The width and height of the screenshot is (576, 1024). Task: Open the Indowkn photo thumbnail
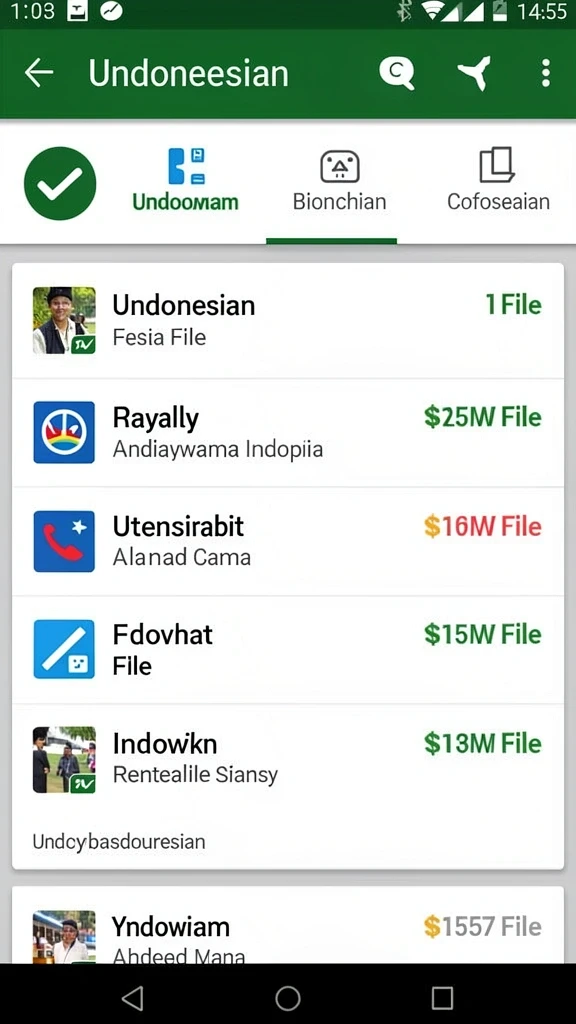[64, 760]
